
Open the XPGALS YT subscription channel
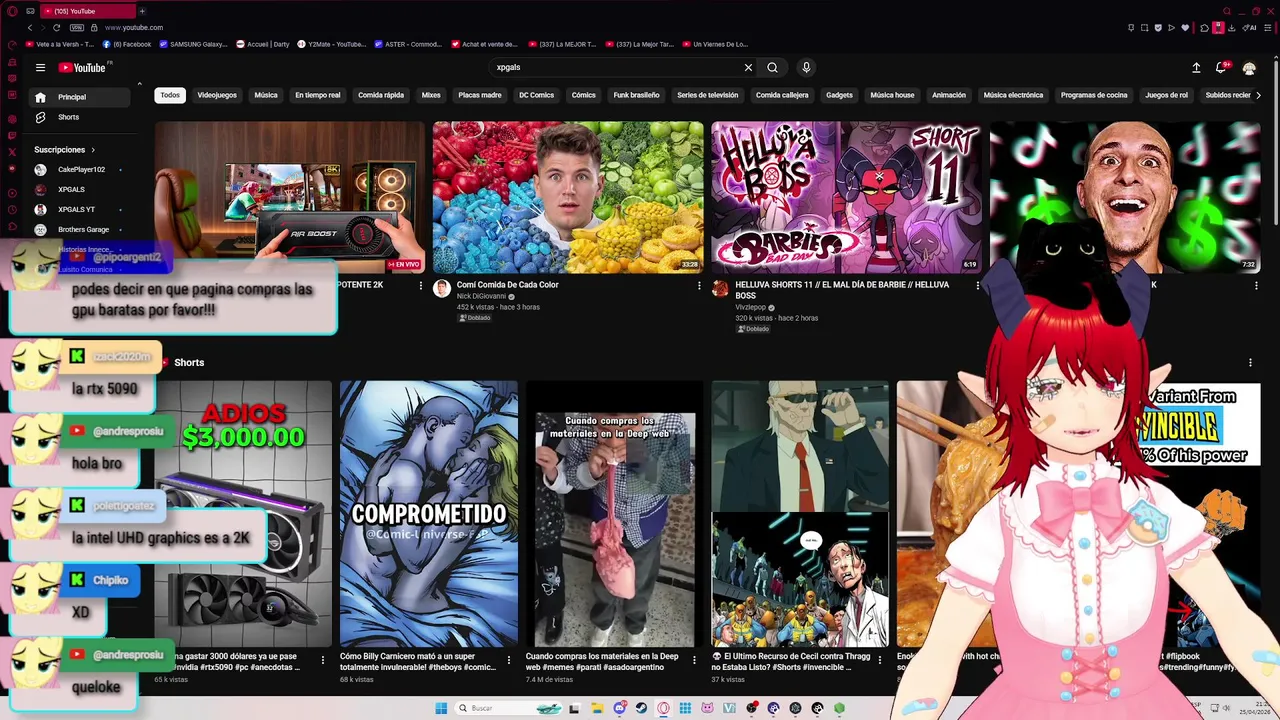(x=78, y=209)
